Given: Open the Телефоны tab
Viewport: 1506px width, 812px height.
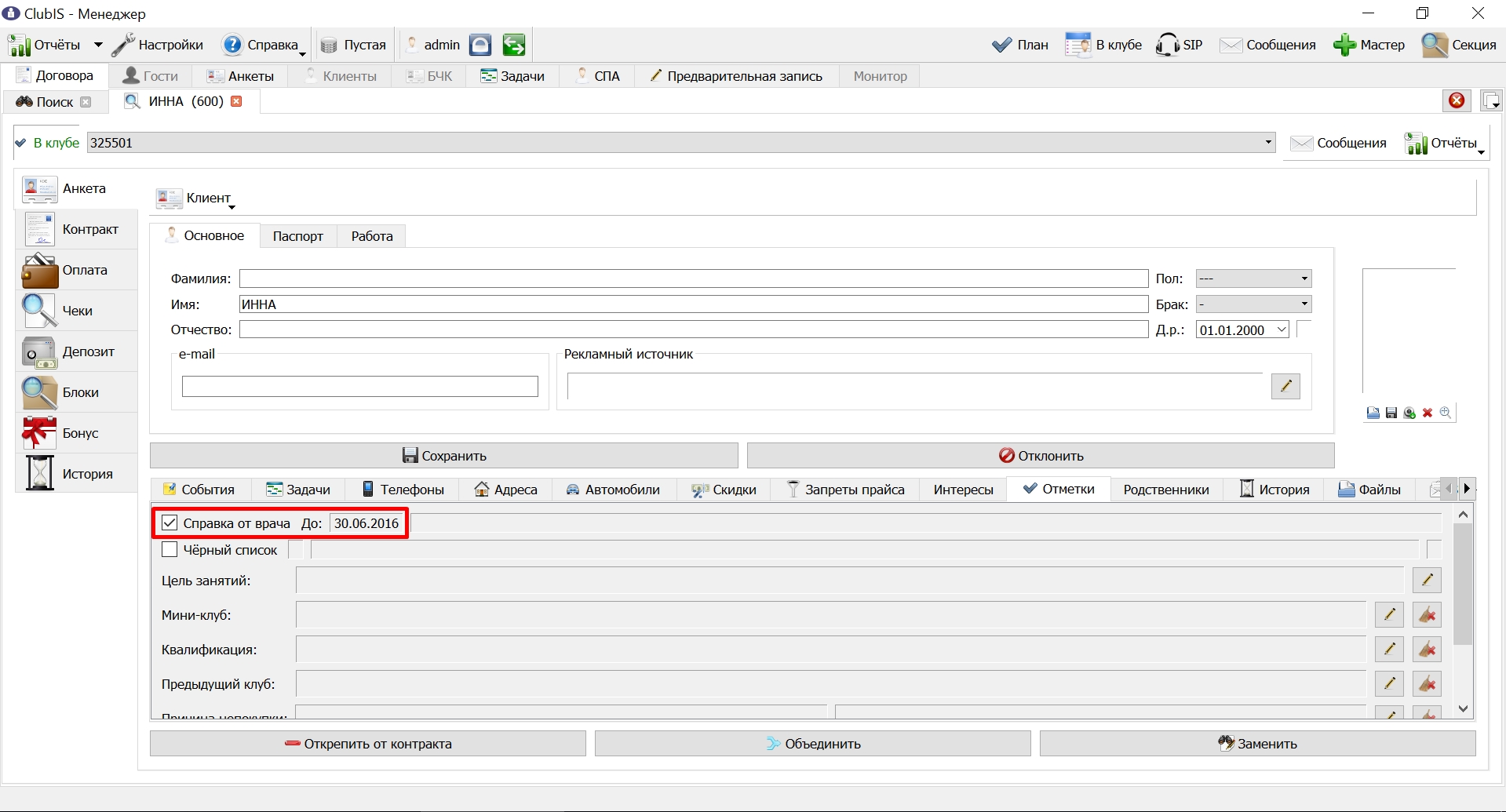Looking at the screenshot, I should click(x=403, y=490).
